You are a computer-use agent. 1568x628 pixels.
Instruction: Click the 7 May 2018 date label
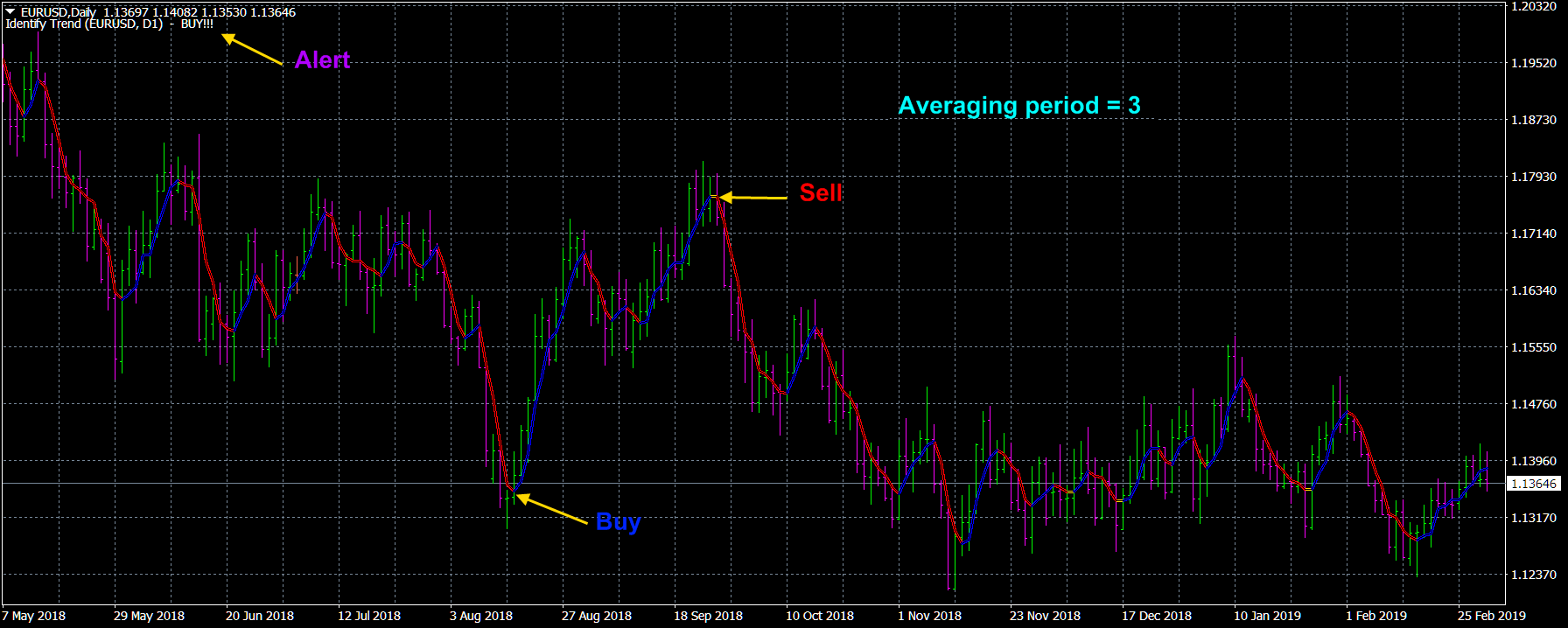[34, 616]
